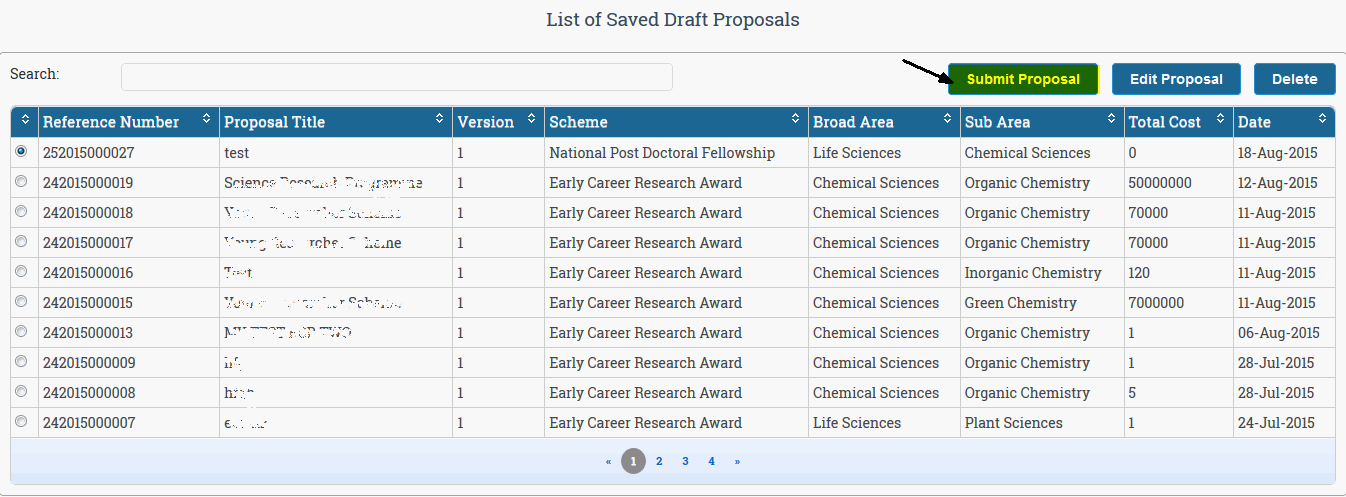The width and height of the screenshot is (1346, 497).
Task: Click date 24-Jul-2015
Action: [1275, 423]
